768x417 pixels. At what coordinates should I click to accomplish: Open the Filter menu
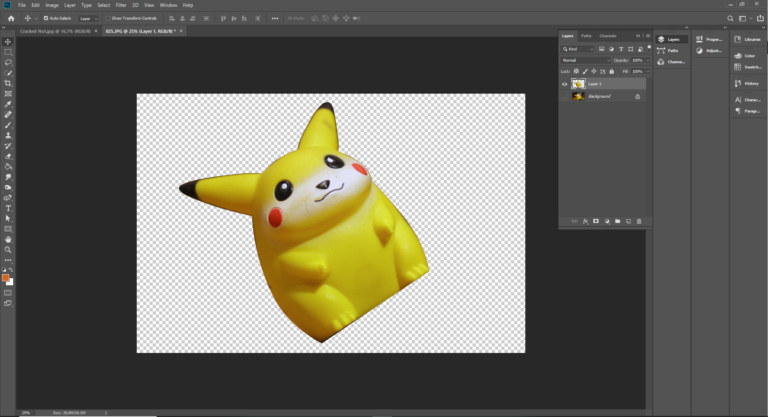click(120, 5)
